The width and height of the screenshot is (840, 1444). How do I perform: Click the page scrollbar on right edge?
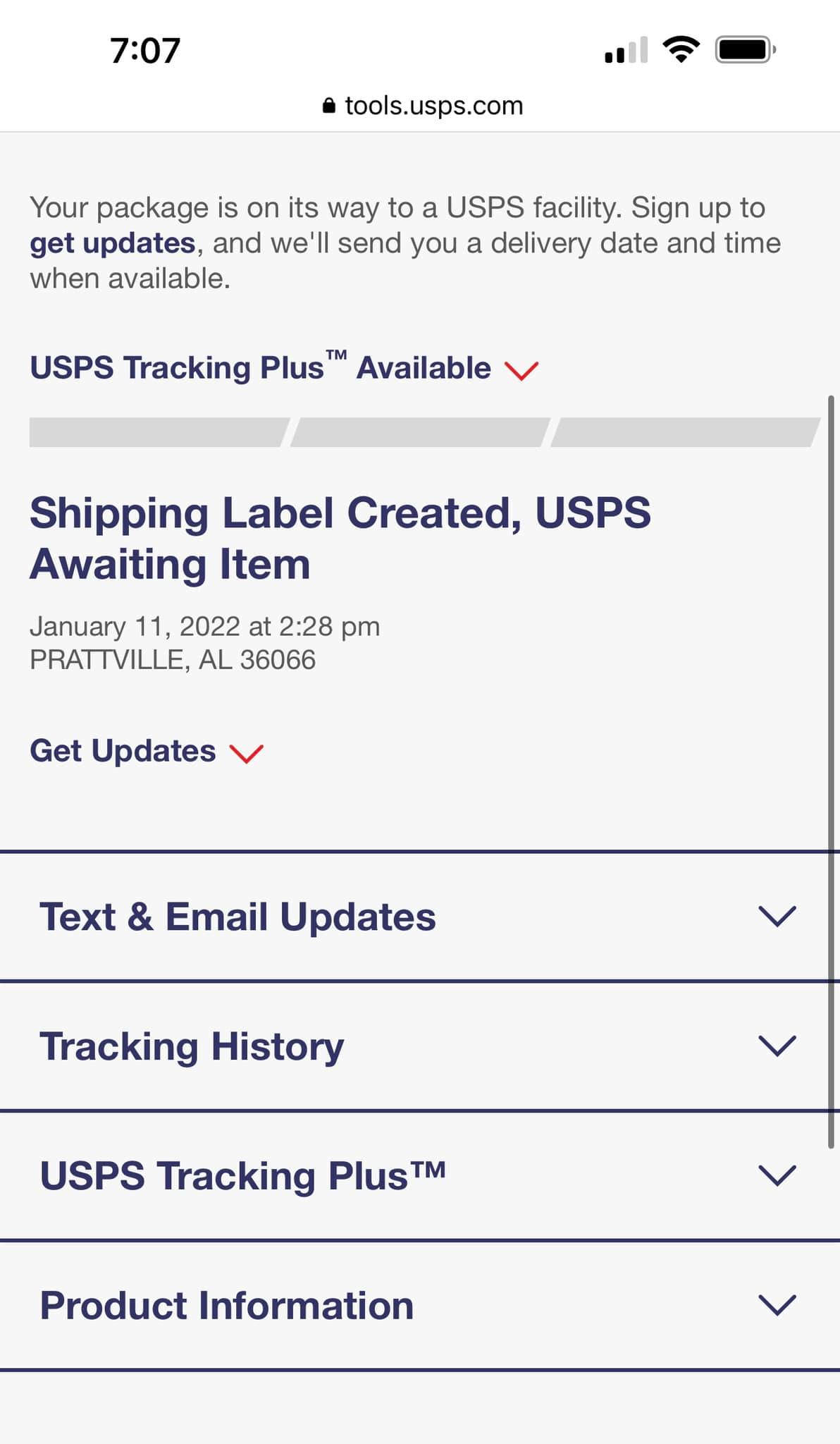pyautogui.click(x=832, y=772)
